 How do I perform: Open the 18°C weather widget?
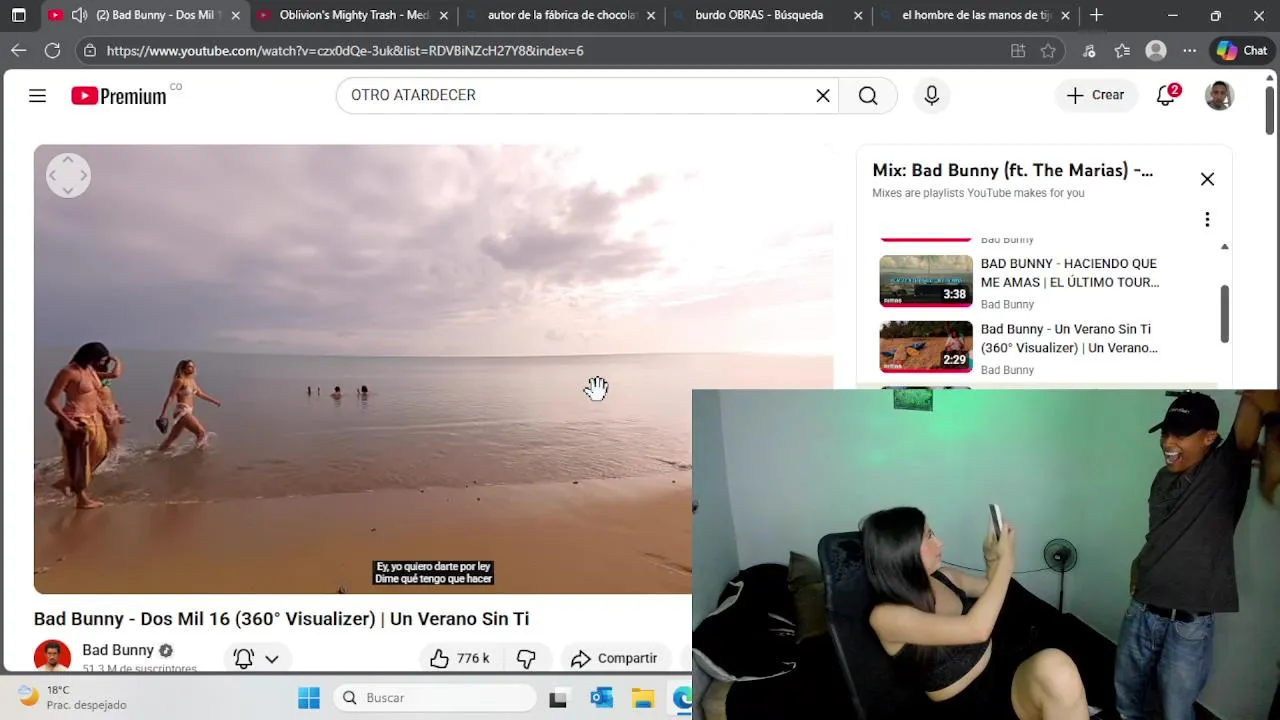72,697
